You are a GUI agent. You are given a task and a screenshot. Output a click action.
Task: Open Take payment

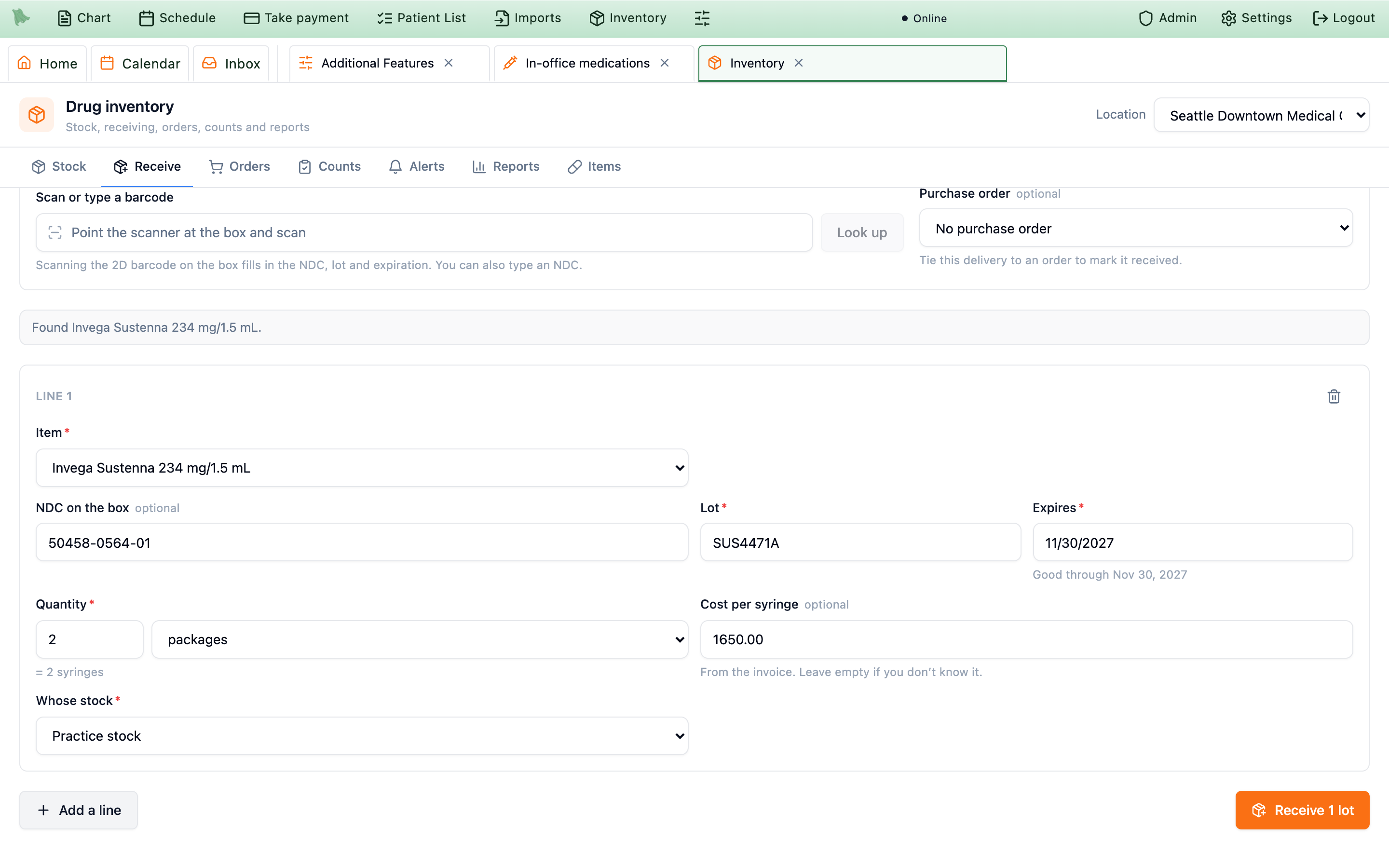point(296,18)
